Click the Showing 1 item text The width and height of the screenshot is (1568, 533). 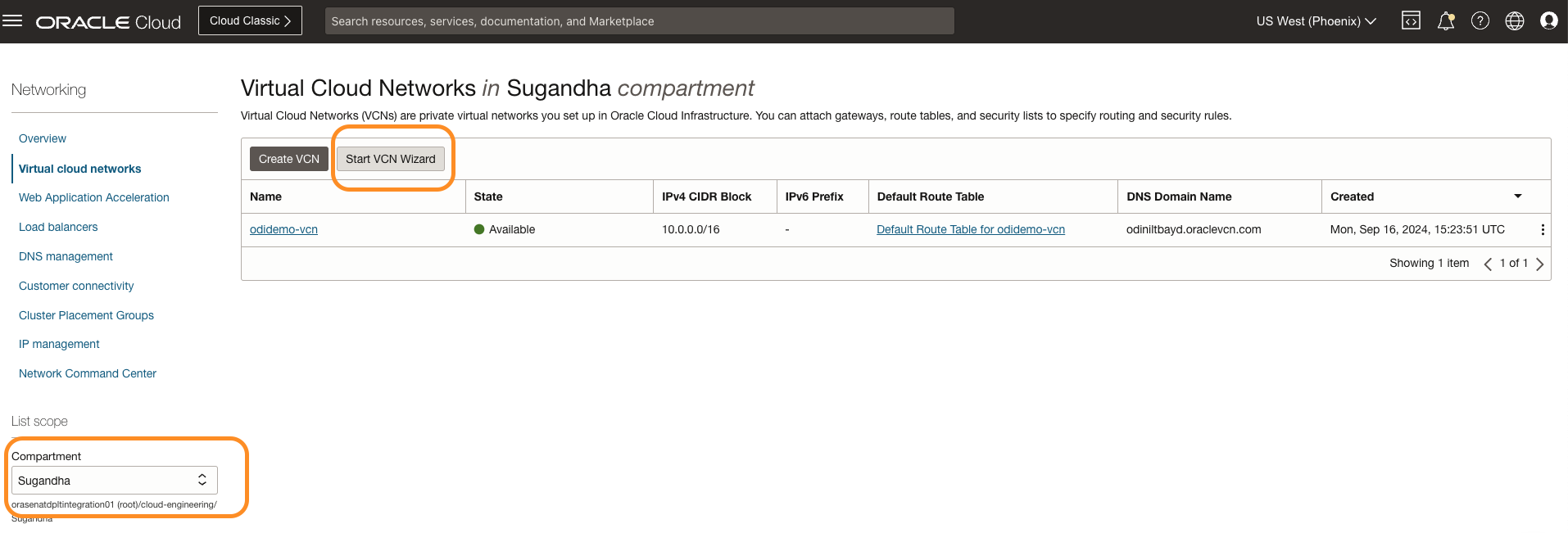point(1429,263)
